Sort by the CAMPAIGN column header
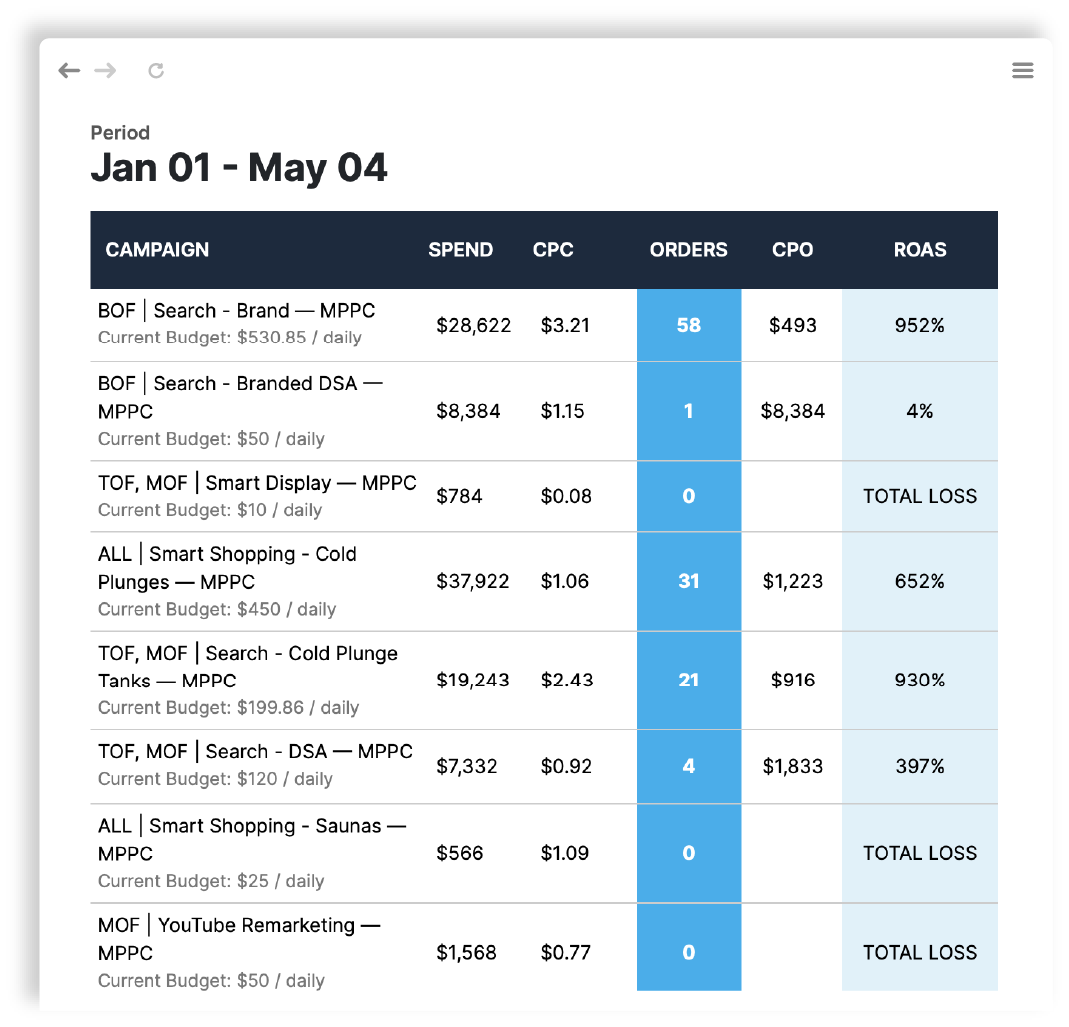The height and width of the screenshot is (1027, 1069). (157, 250)
